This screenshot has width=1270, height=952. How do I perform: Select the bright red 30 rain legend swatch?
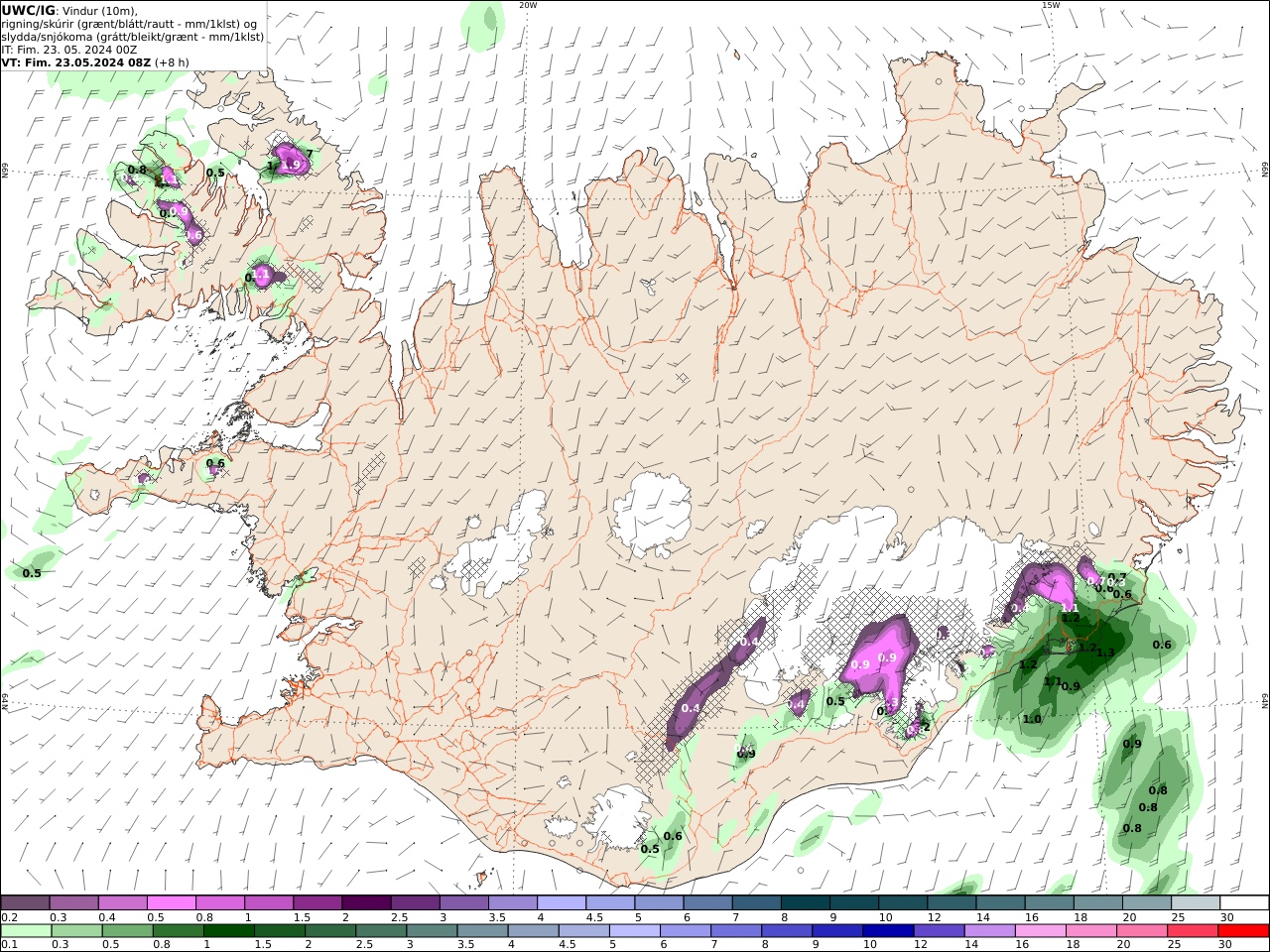1244,930
